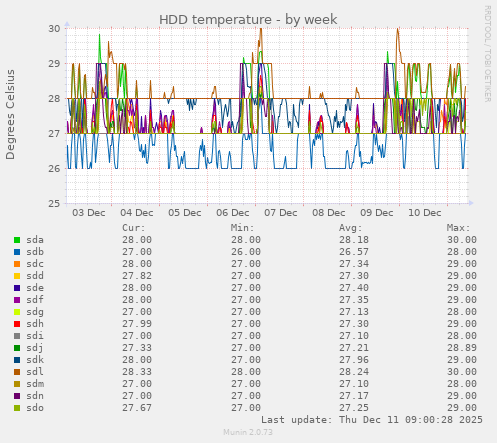The width and height of the screenshot is (497, 443).
Task: Click the sdd current value 27.82
Action: click(x=137, y=276)
